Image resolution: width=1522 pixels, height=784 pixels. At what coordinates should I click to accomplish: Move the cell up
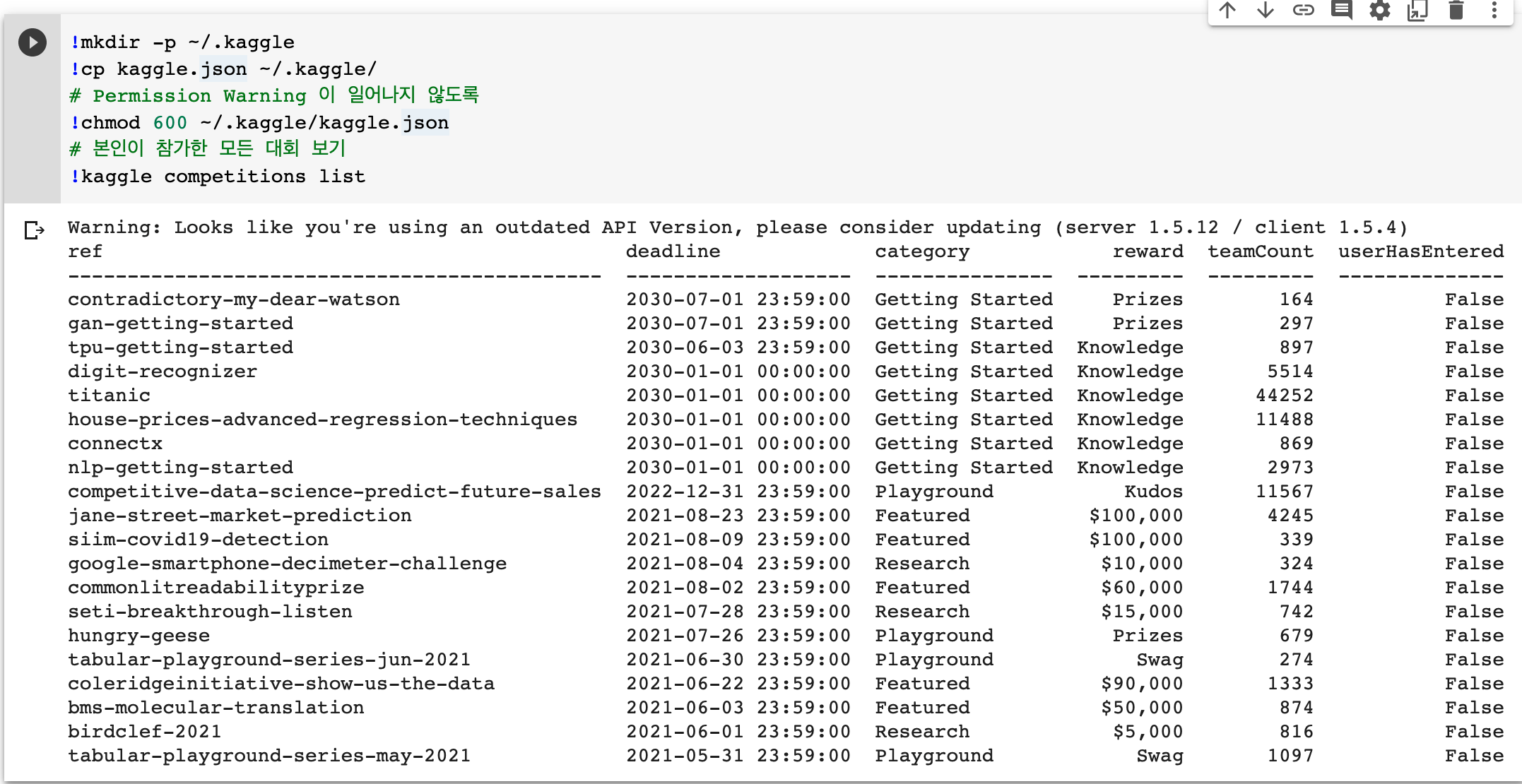click(1227, 10)
